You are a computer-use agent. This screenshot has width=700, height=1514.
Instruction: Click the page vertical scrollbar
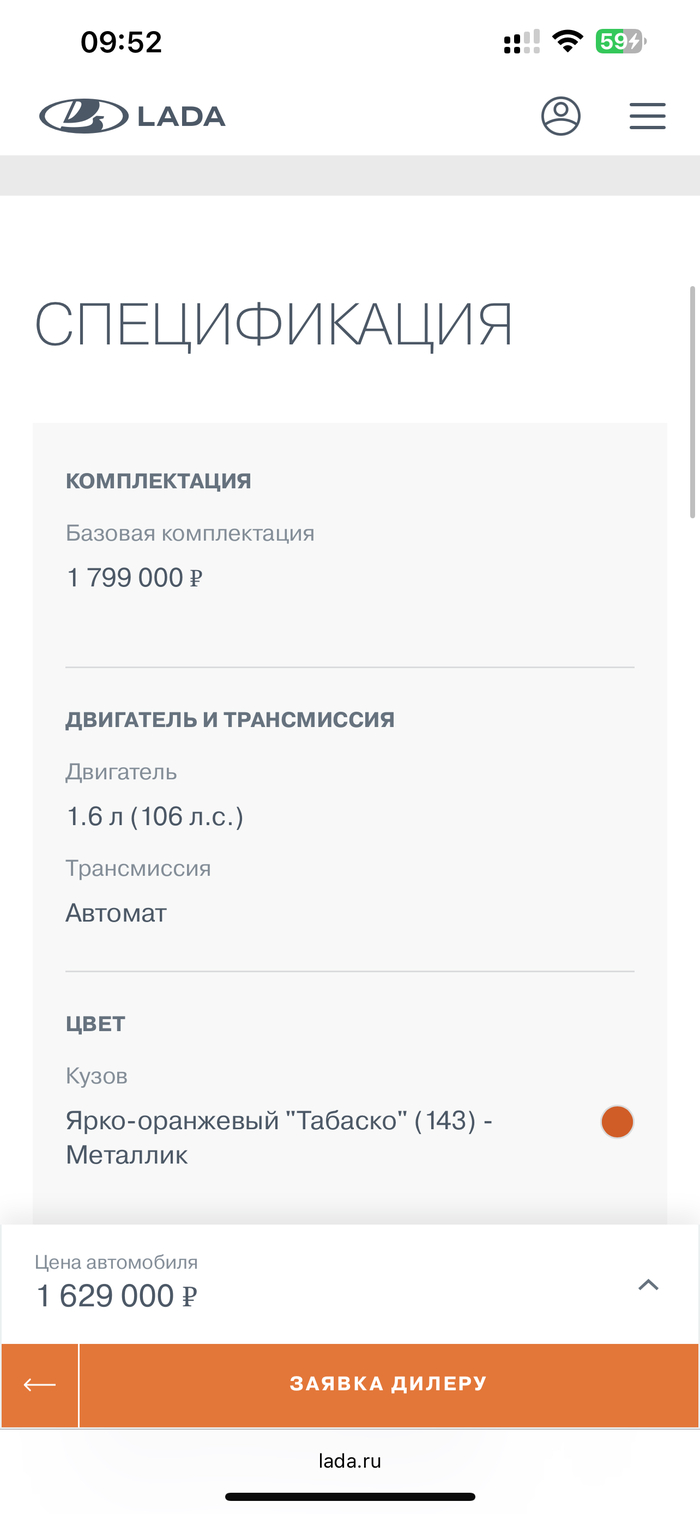pyautogui.click(x=692, y=400)
